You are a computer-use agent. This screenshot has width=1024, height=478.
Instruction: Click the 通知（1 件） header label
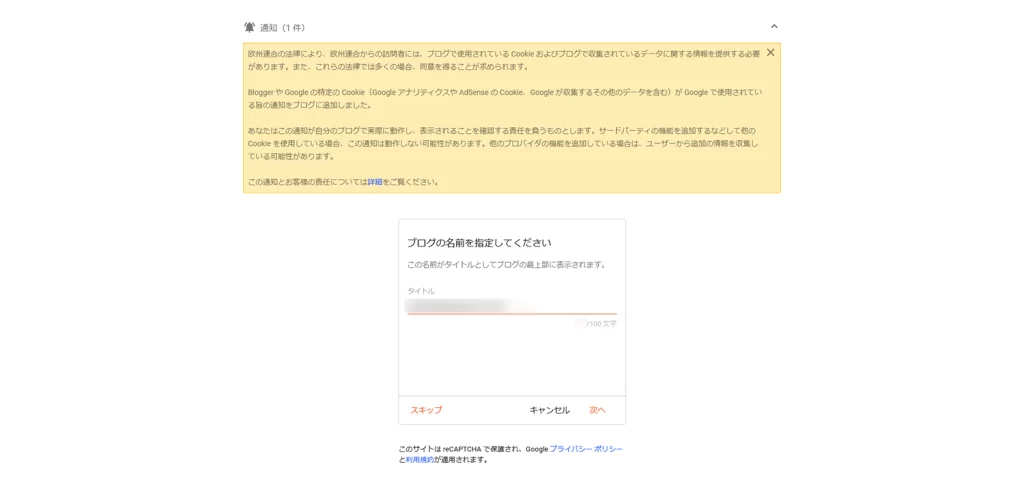tap(282, 27)
